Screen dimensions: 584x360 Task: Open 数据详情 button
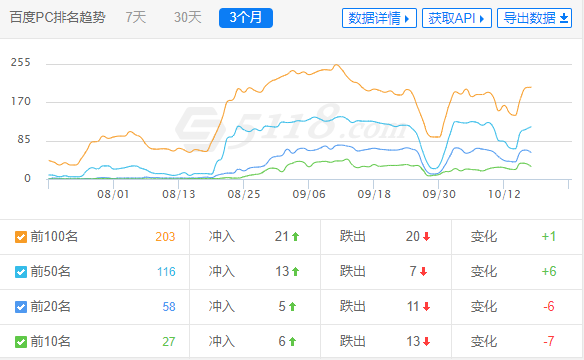[x=379, y=18]
